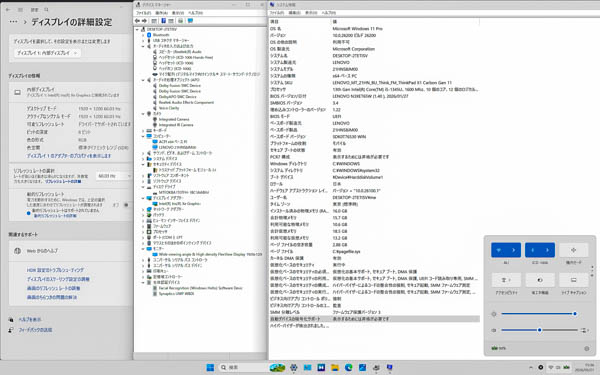The image size is (600, 375).
Task: Open the Windows Start button on taskbar
Action: [210, 367]
